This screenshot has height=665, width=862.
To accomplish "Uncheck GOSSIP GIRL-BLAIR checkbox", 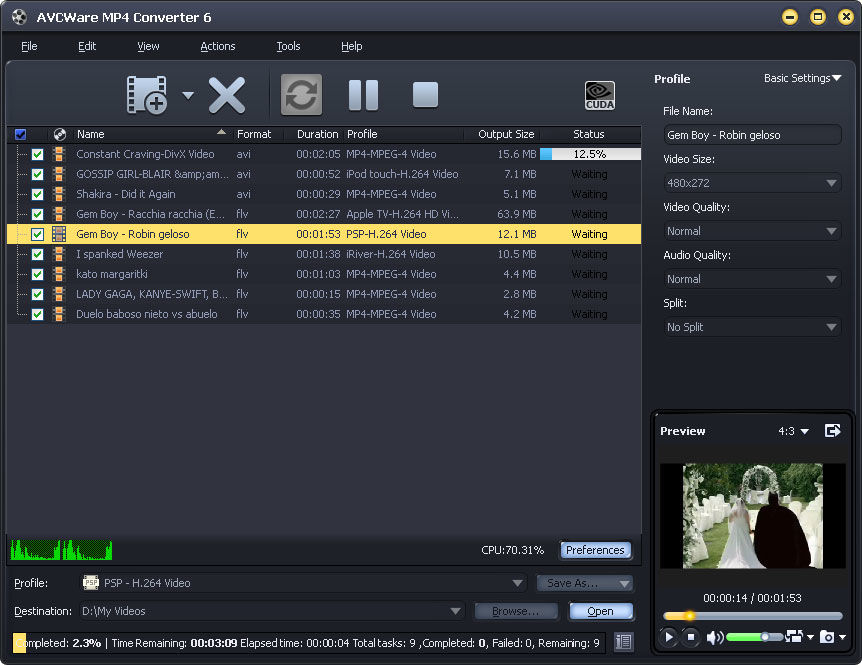I will coord(37,174).
